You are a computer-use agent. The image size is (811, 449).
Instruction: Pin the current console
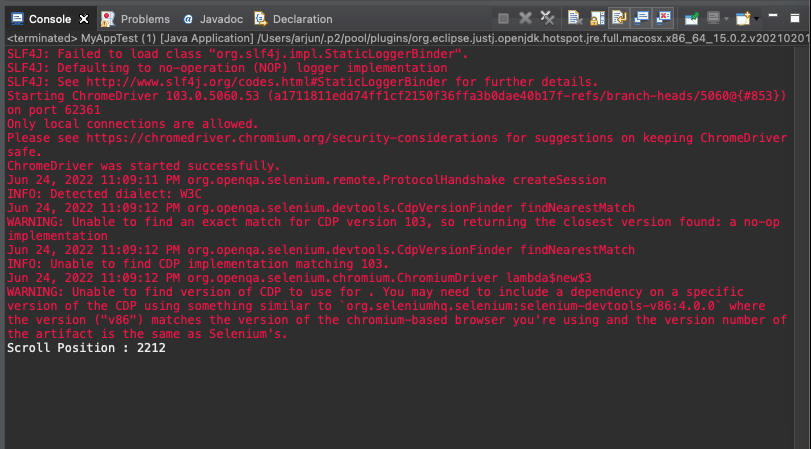[692, 19]
